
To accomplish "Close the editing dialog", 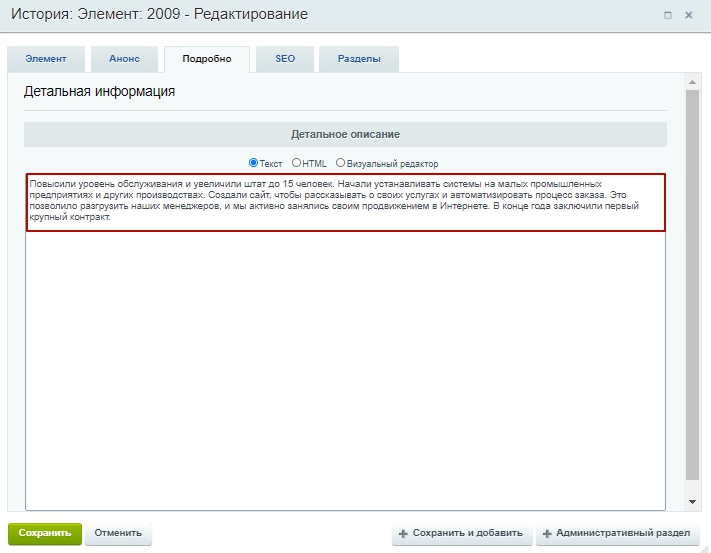I will (x=688, y=15).
